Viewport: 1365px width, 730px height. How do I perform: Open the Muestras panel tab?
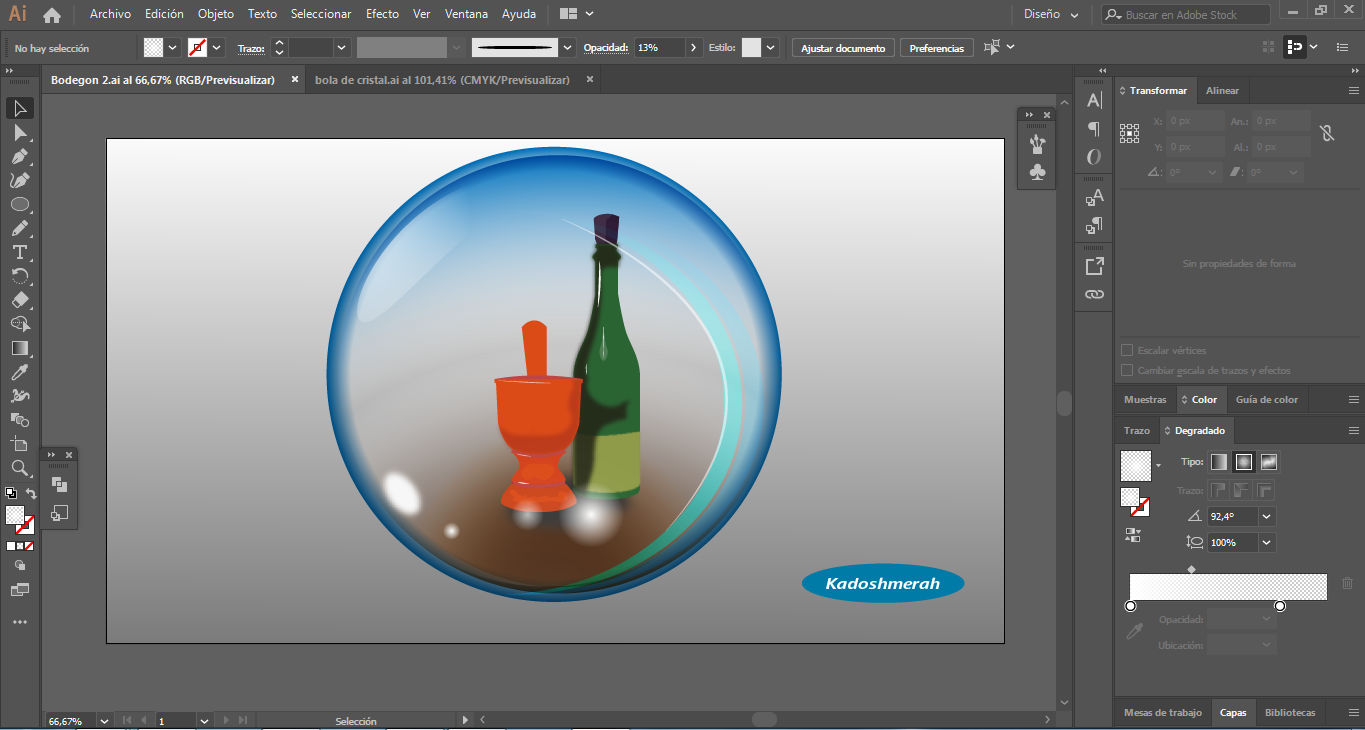1145,400
